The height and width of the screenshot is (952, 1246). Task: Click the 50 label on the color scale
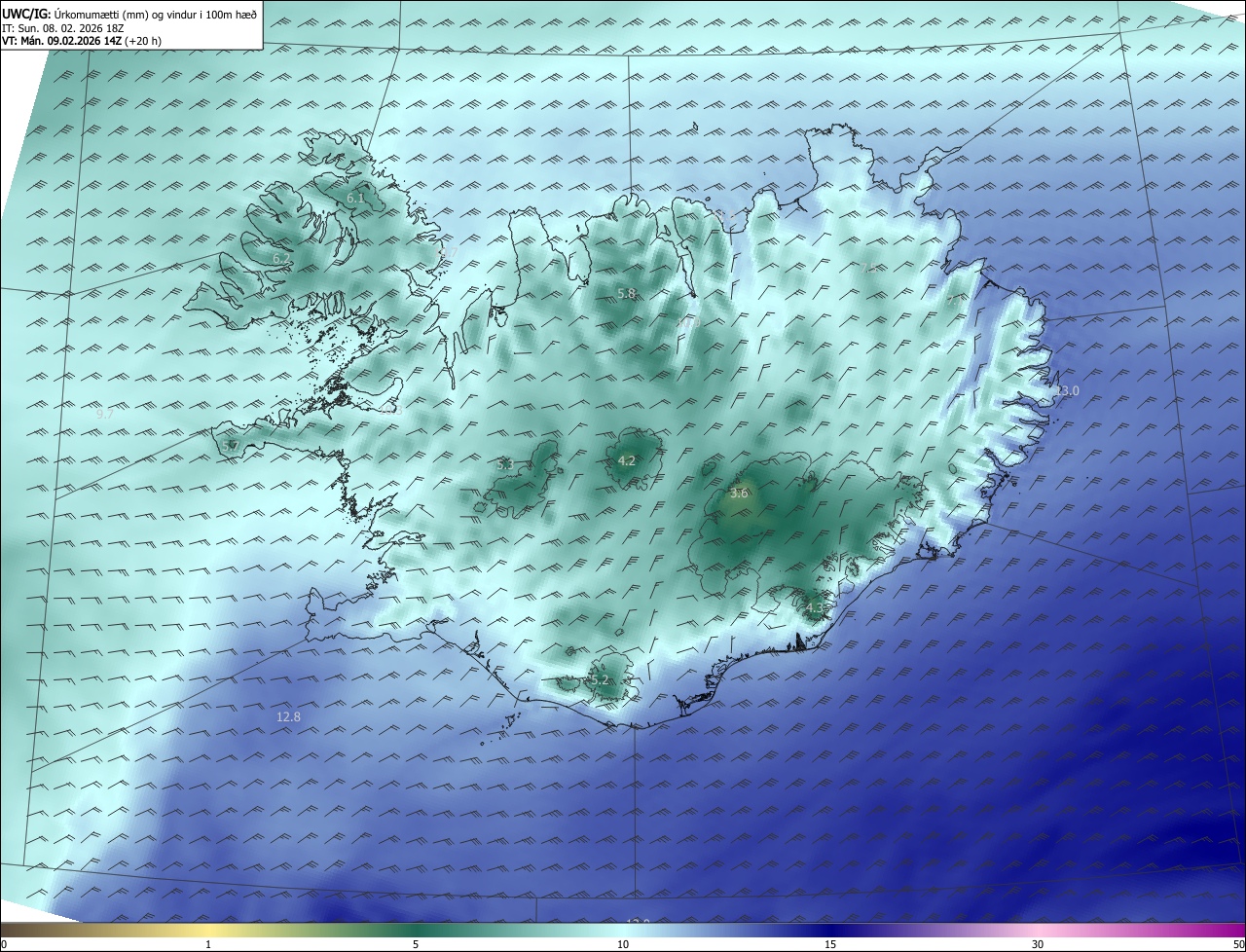(1238, 944)
